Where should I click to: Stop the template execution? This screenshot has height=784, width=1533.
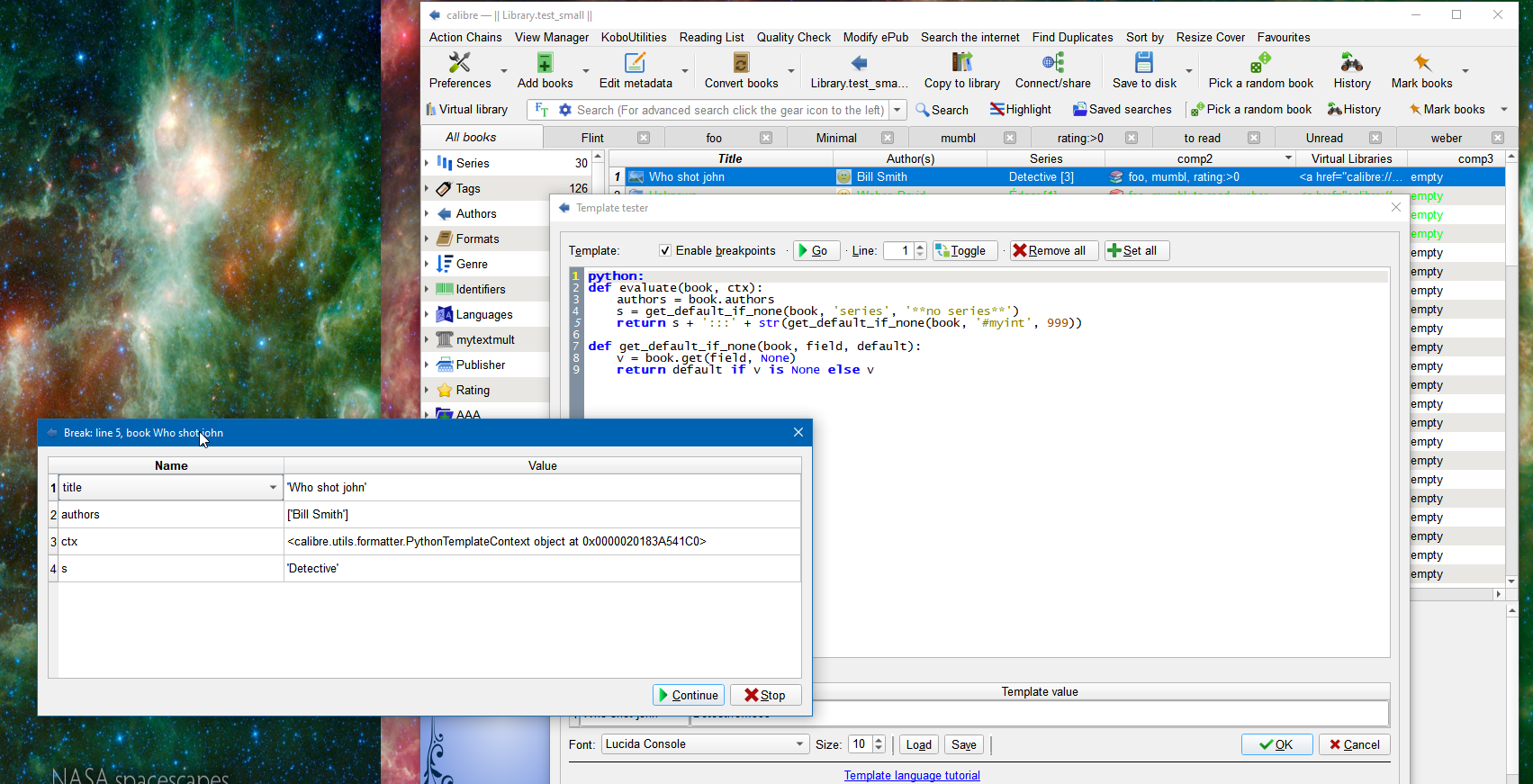click(x=765, y=695)
